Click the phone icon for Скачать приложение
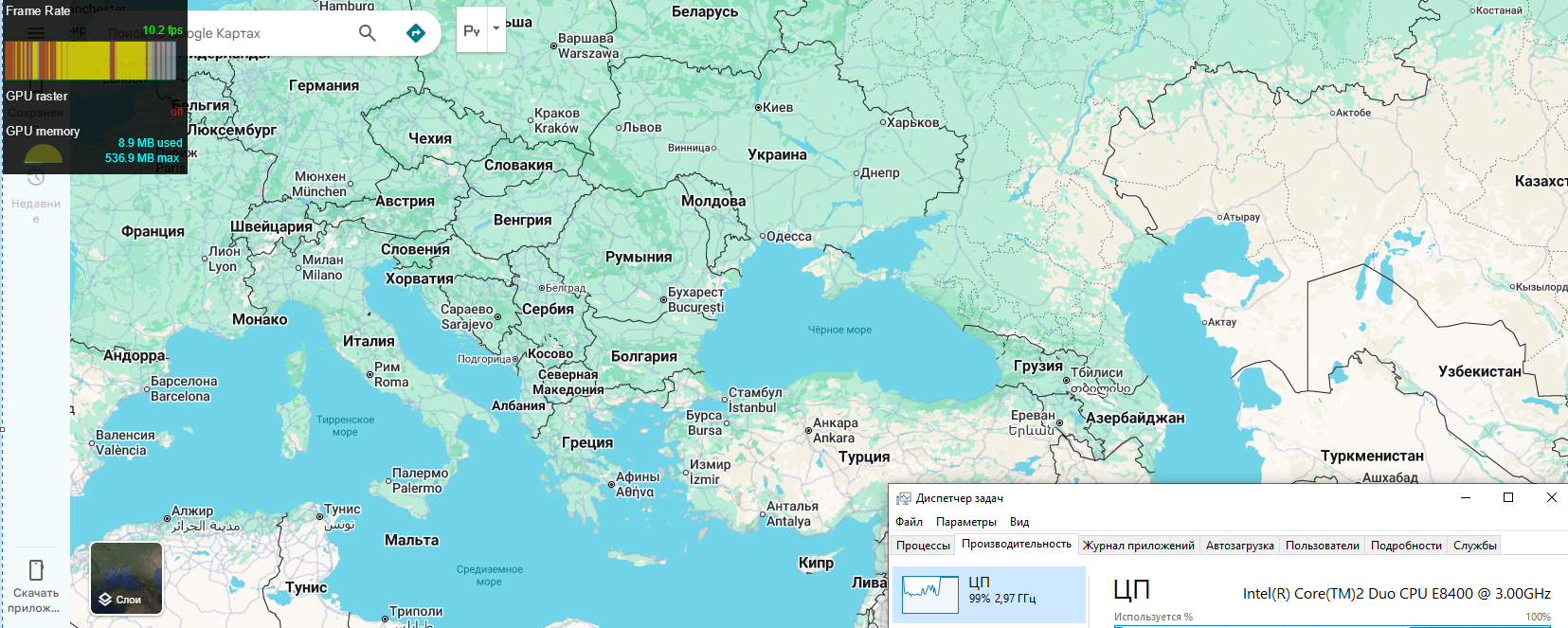Image resolution: width=1568 pixels, height=628 pixels. tap(36, 570)
